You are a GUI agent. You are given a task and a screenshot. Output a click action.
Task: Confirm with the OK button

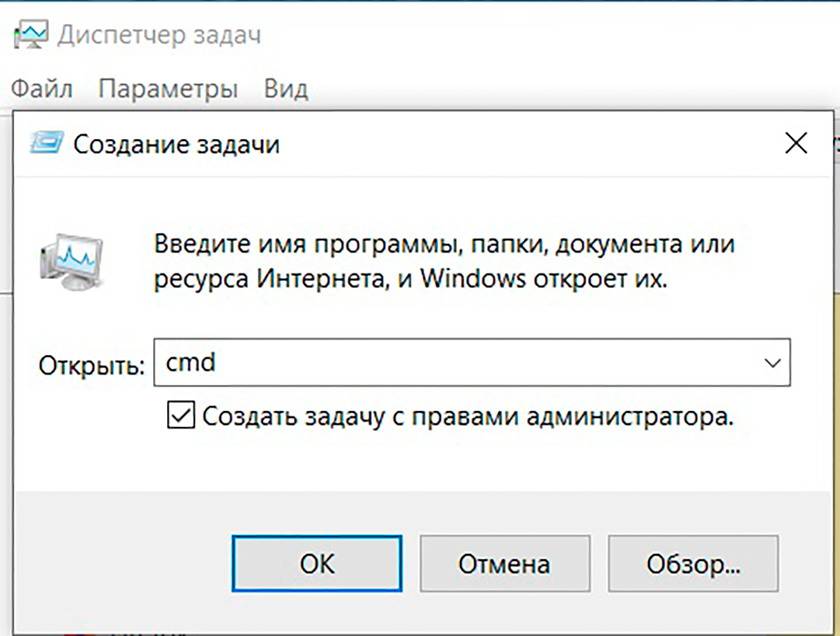pyautogui.click(x=316, y=563)
